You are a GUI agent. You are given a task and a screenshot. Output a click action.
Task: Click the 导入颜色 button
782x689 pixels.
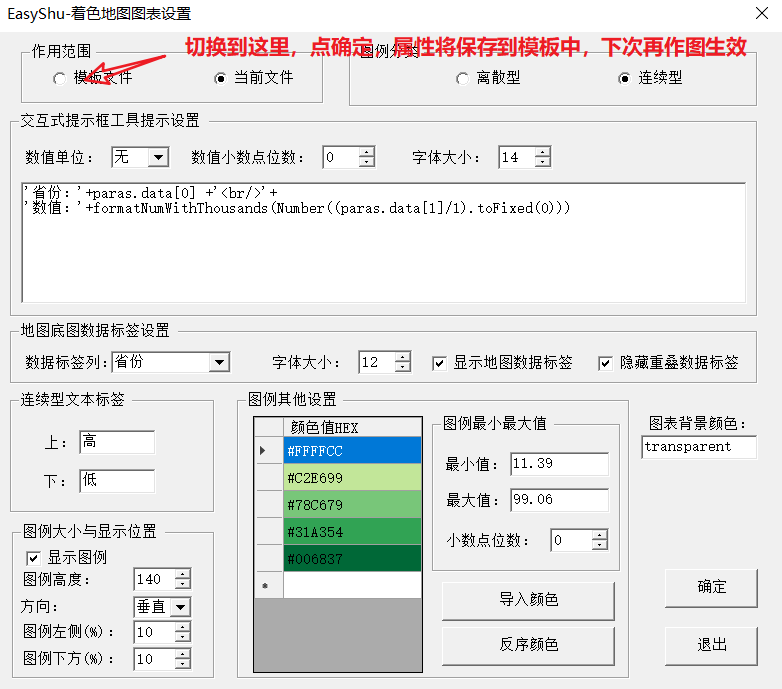528,600
